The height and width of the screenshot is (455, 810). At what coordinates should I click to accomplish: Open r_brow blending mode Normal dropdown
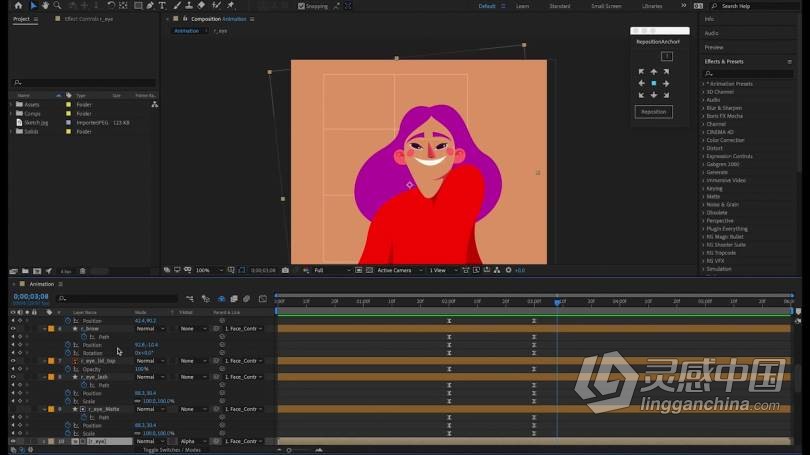[150, 328]
